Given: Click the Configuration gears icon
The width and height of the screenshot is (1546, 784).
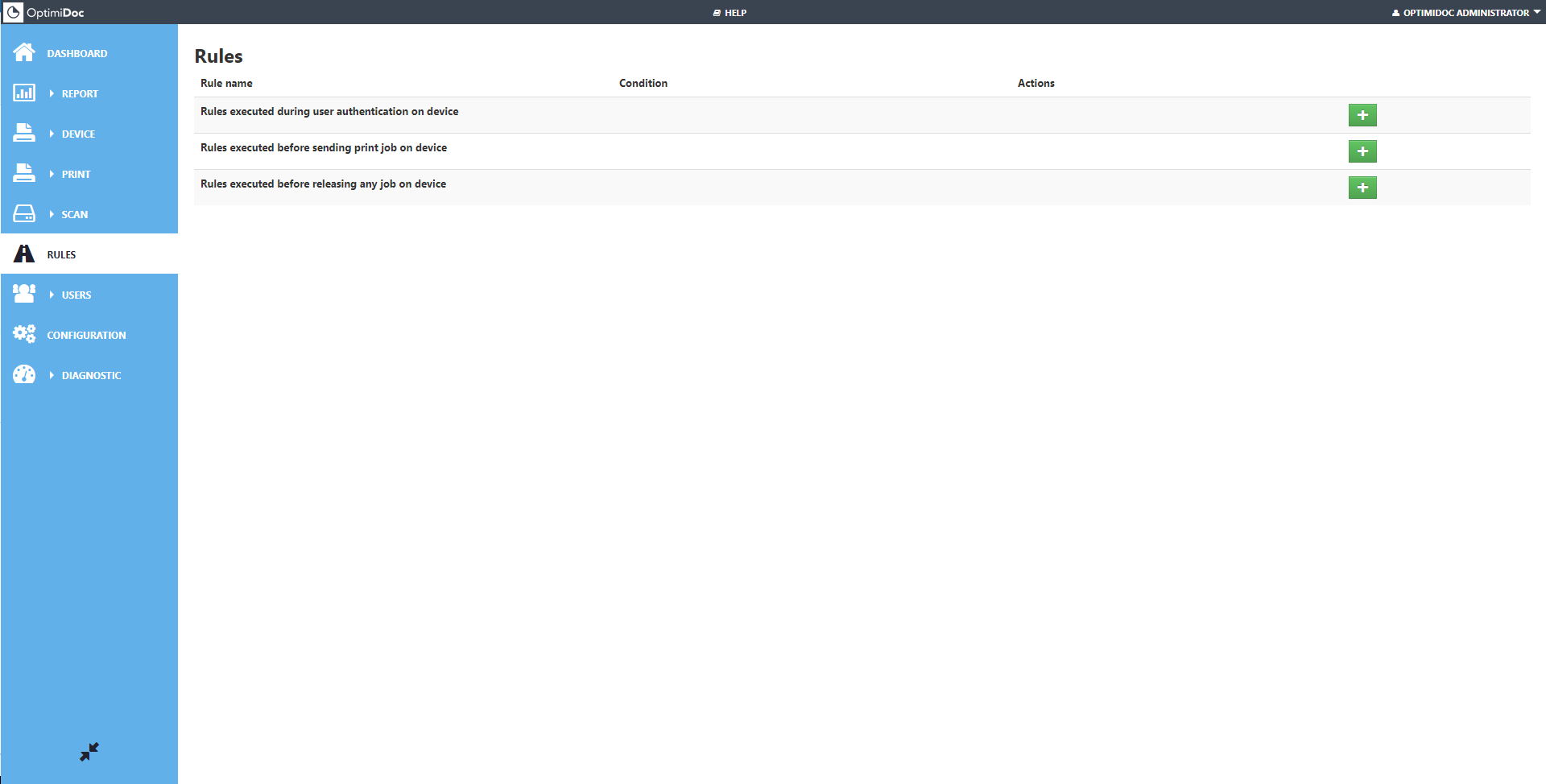Looking at the screenshot, I should click(24, 335).
